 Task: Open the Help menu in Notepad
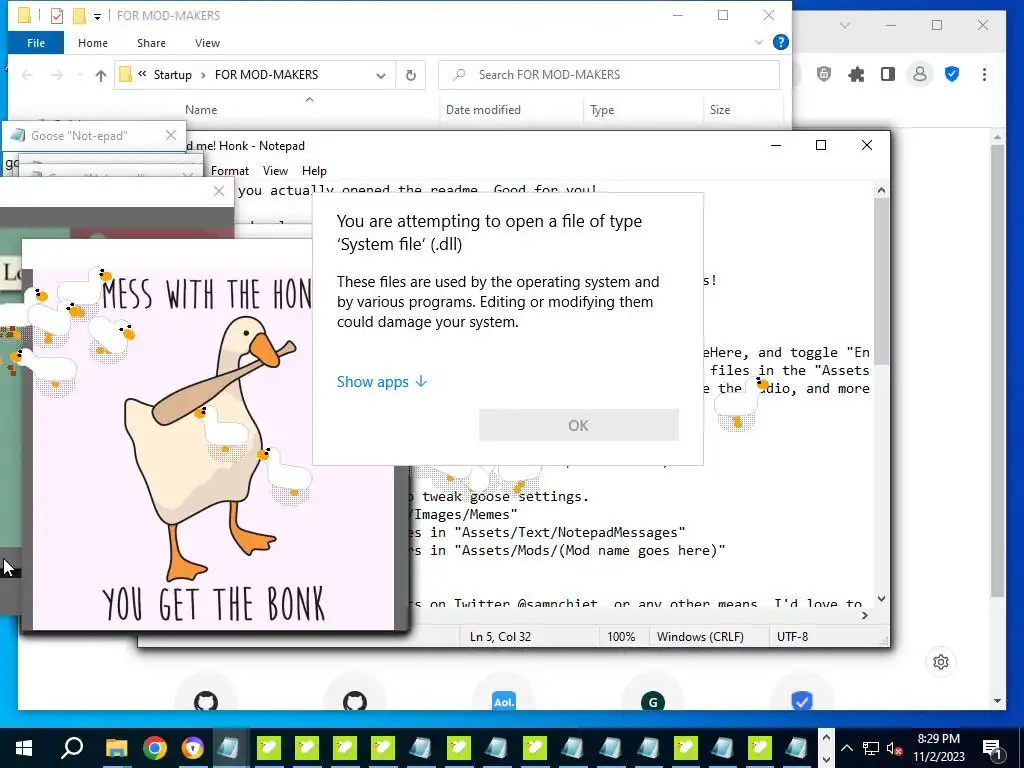coord(314,170)
